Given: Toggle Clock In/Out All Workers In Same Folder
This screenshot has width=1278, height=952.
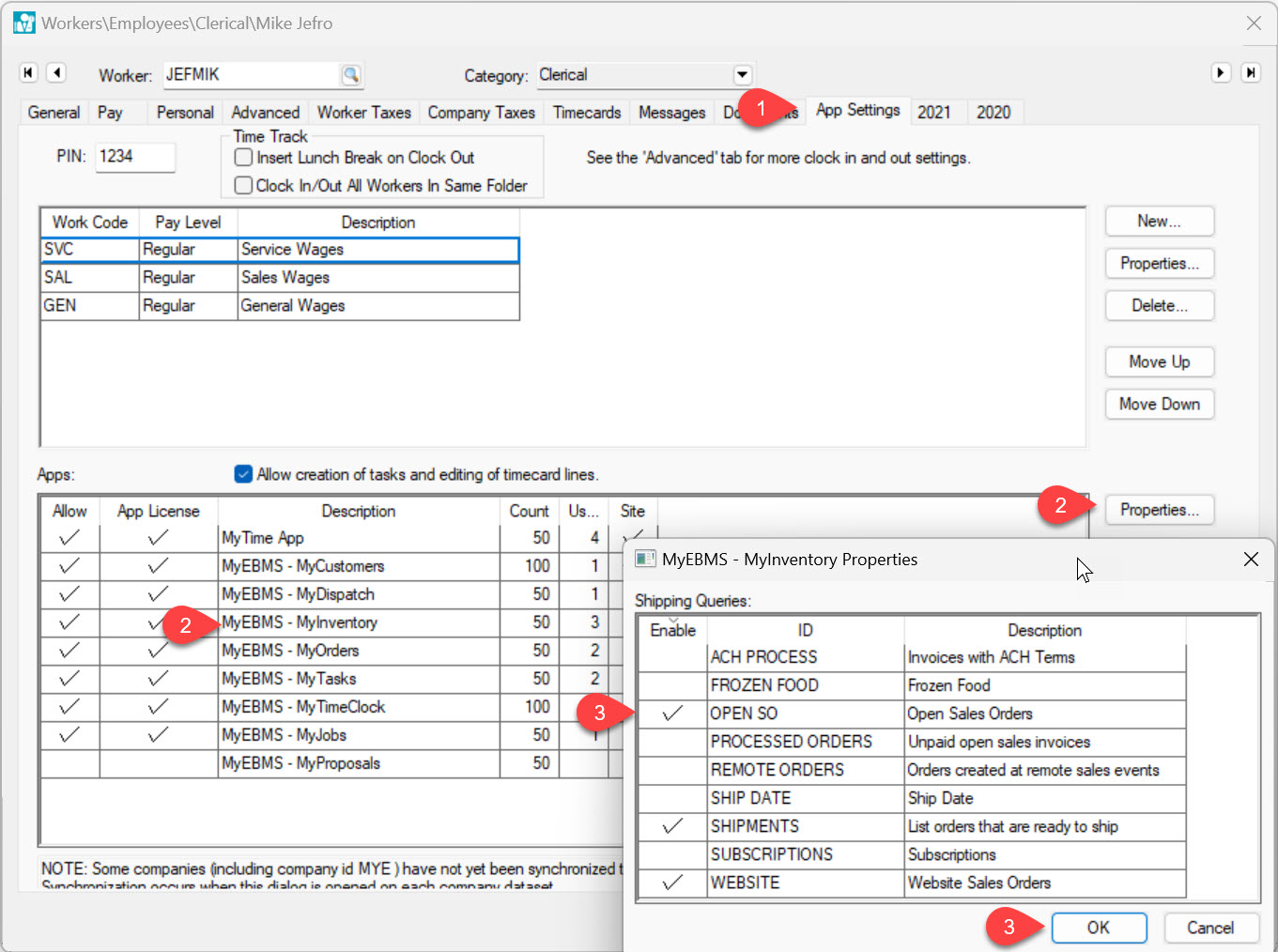Looking at the screenshot, I should pyautogui.click(x=243, y=185).
